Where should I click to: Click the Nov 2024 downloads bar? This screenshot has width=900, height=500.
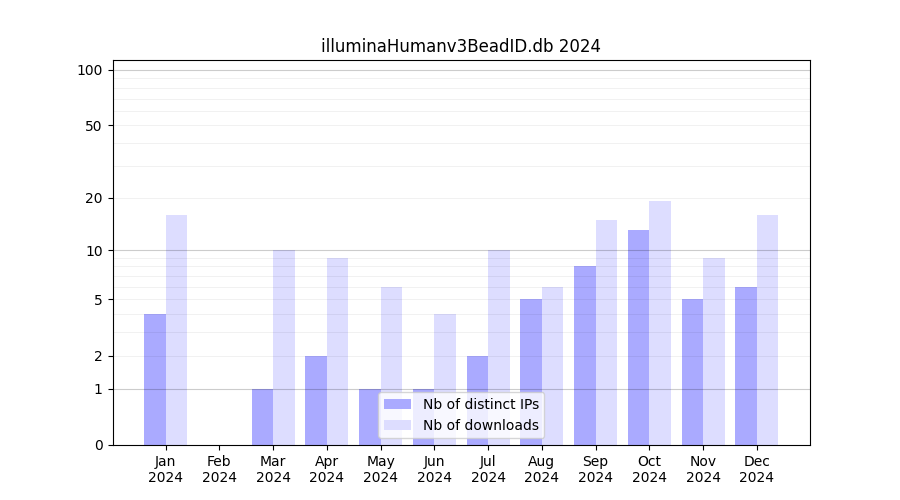coord(714,351)
